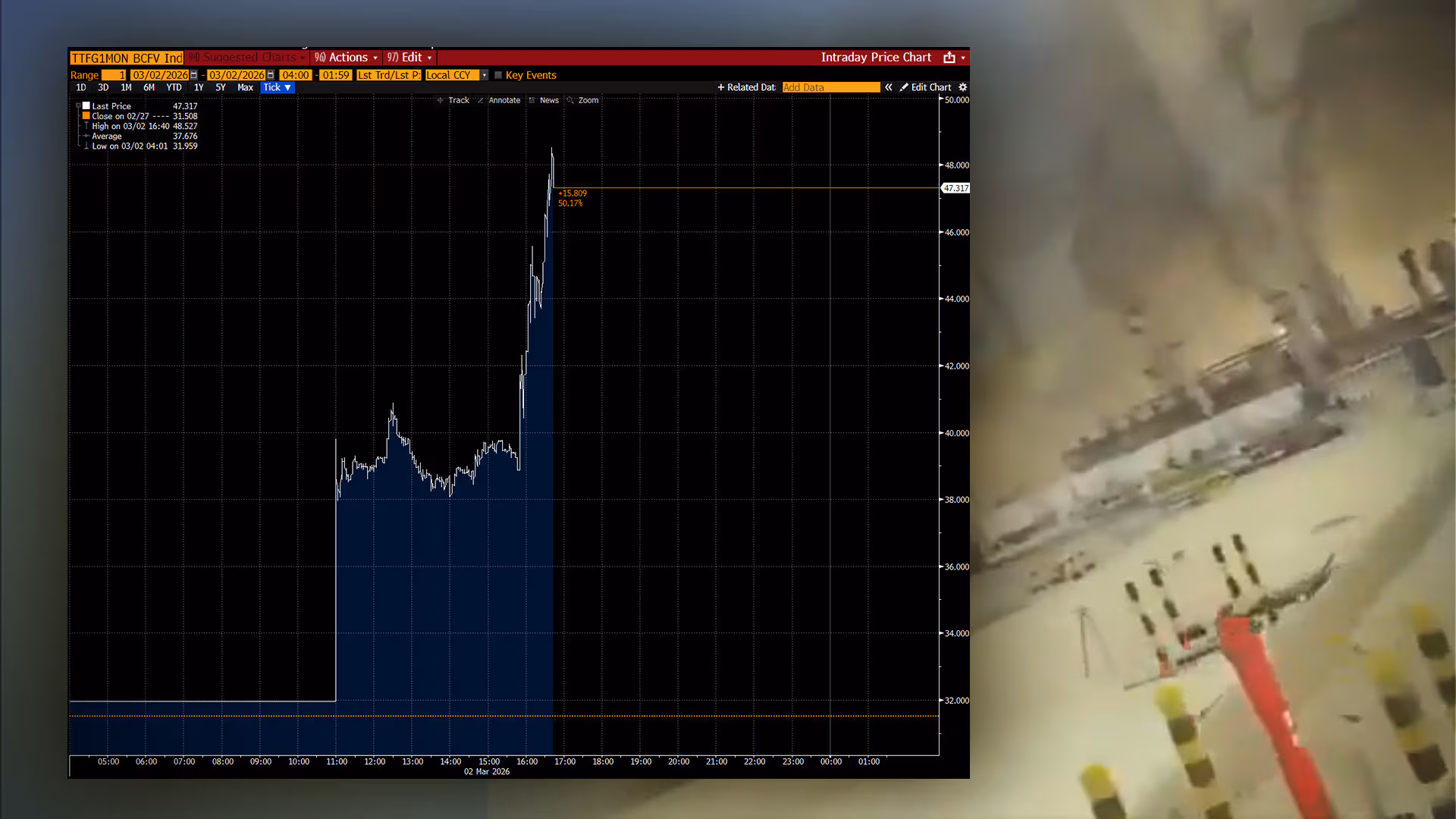1456x819 pixels.
Task: Click the end time field 01:59
Action: [x=336, y=75]
